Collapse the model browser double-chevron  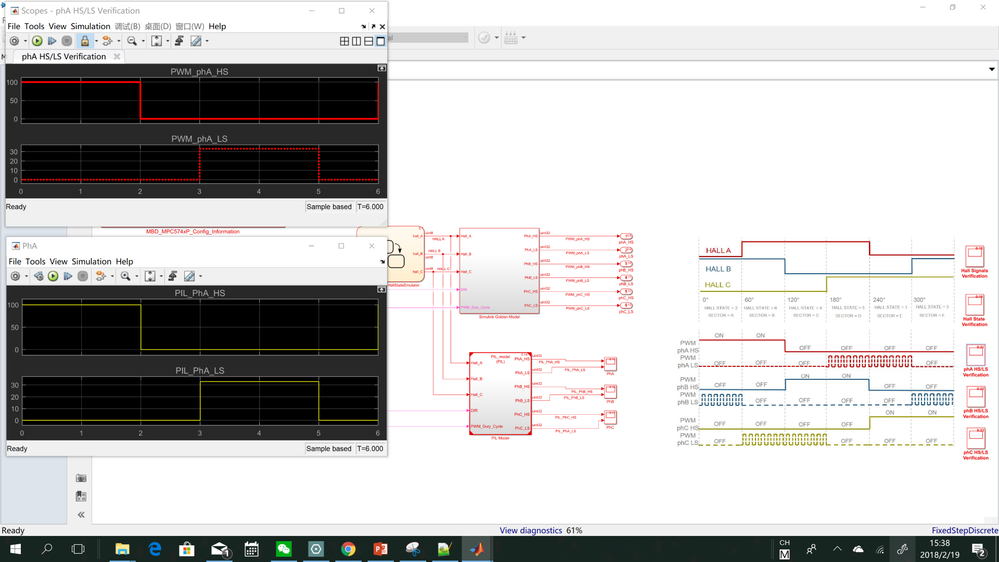(81, 515)
